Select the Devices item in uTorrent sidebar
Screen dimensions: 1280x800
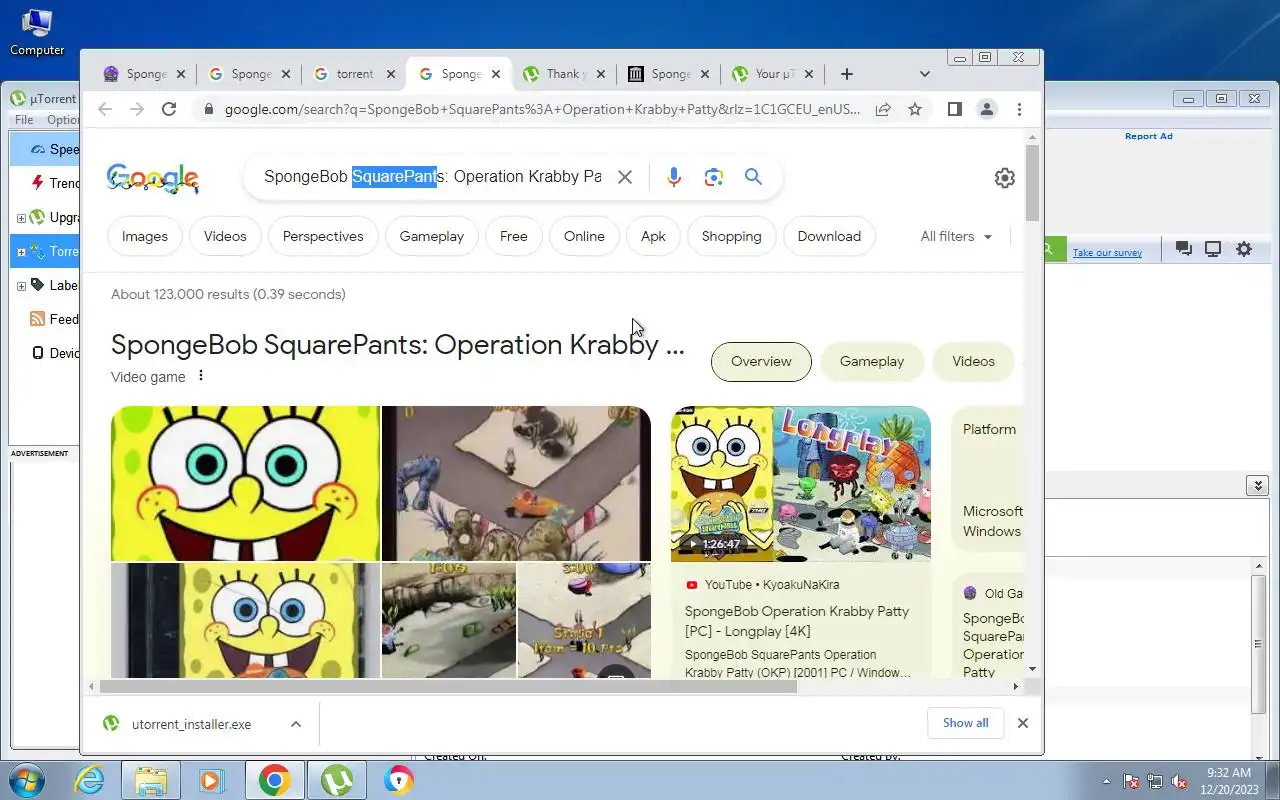(55, 353)
